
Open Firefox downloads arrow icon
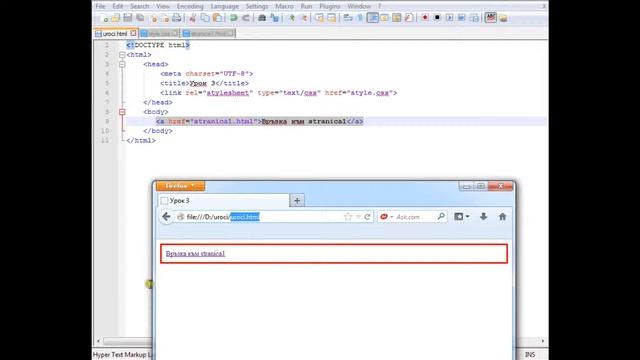click(x=483, y=217)
